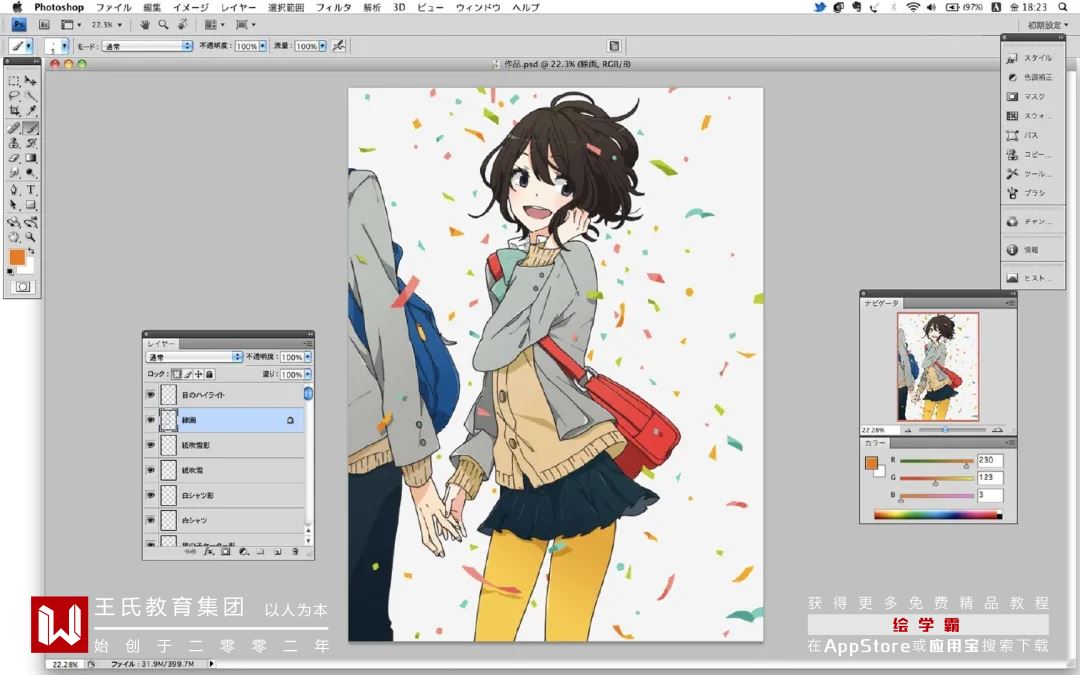
Task: Launch Bridge from application bar
Action: (x=44, y=25)
